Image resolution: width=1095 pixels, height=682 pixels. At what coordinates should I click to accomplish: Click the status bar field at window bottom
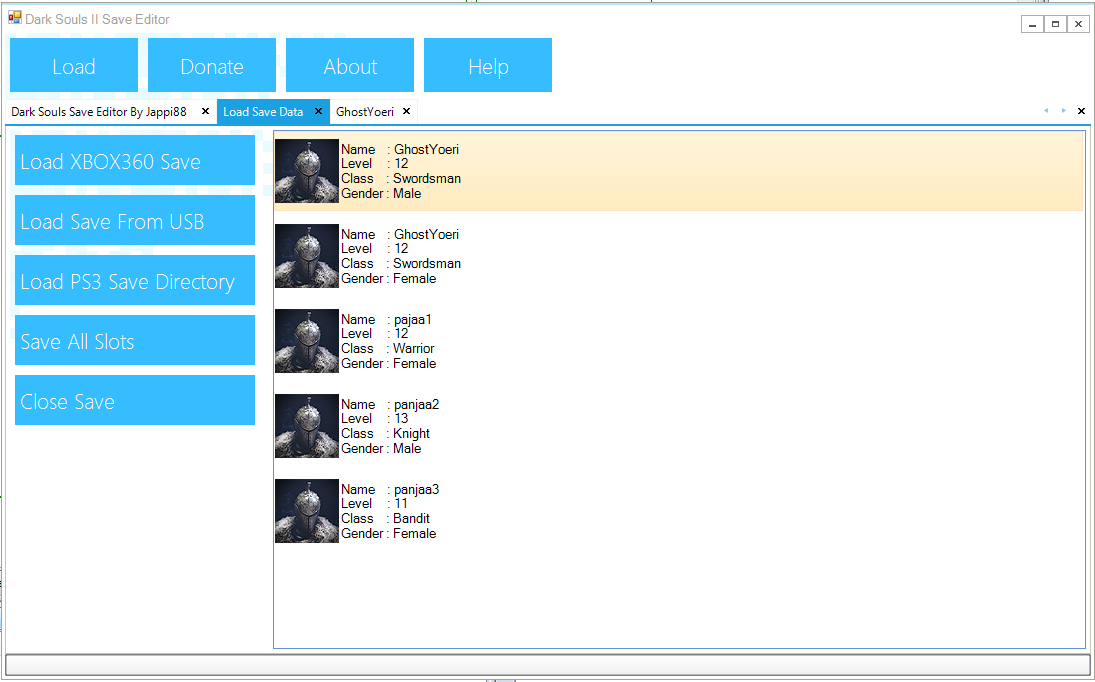(547, 665)
